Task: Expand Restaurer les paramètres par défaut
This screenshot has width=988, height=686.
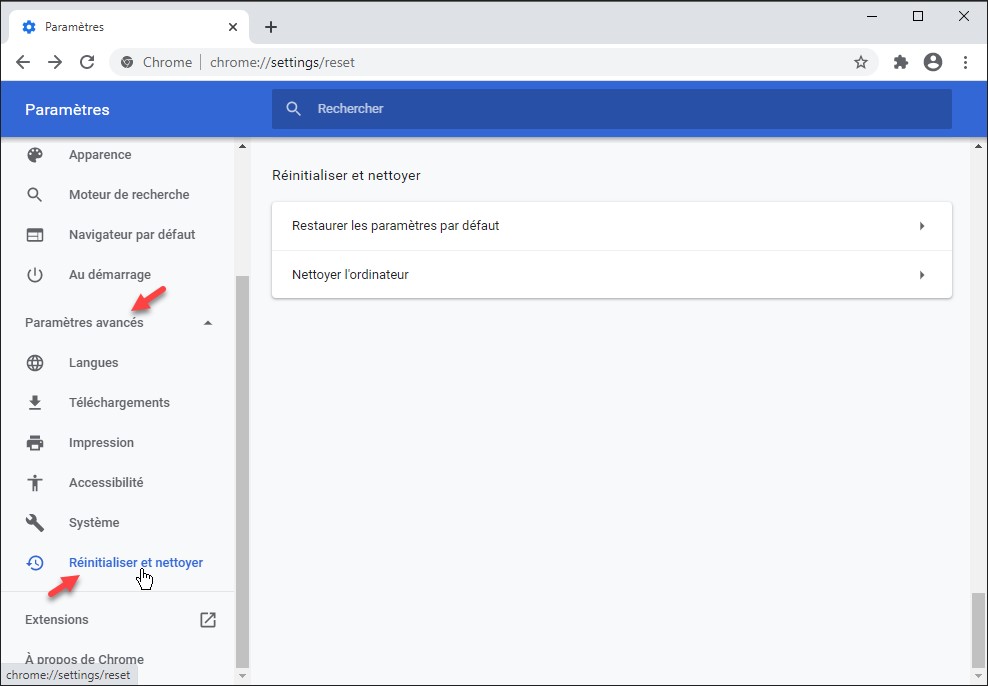Action: [x=921, y=226]
